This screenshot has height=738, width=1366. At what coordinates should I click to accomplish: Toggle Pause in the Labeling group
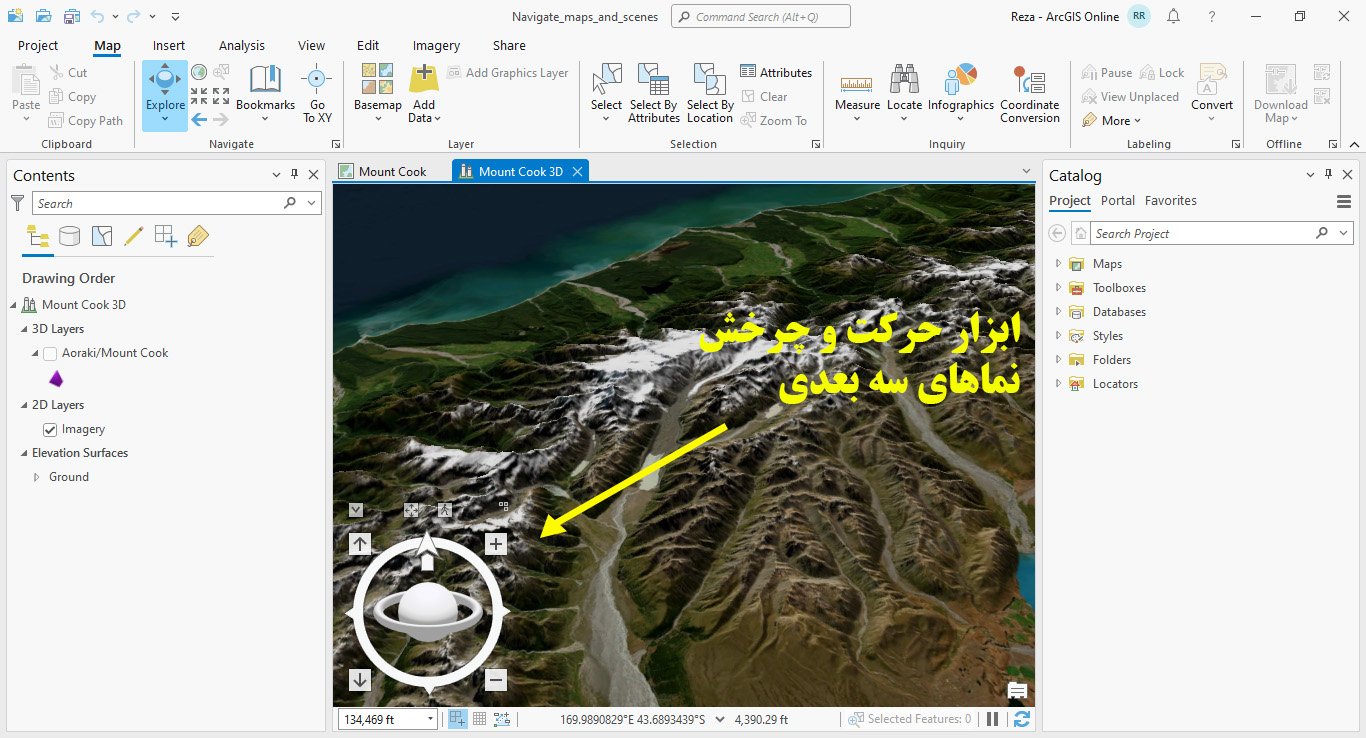(1106, 71)
